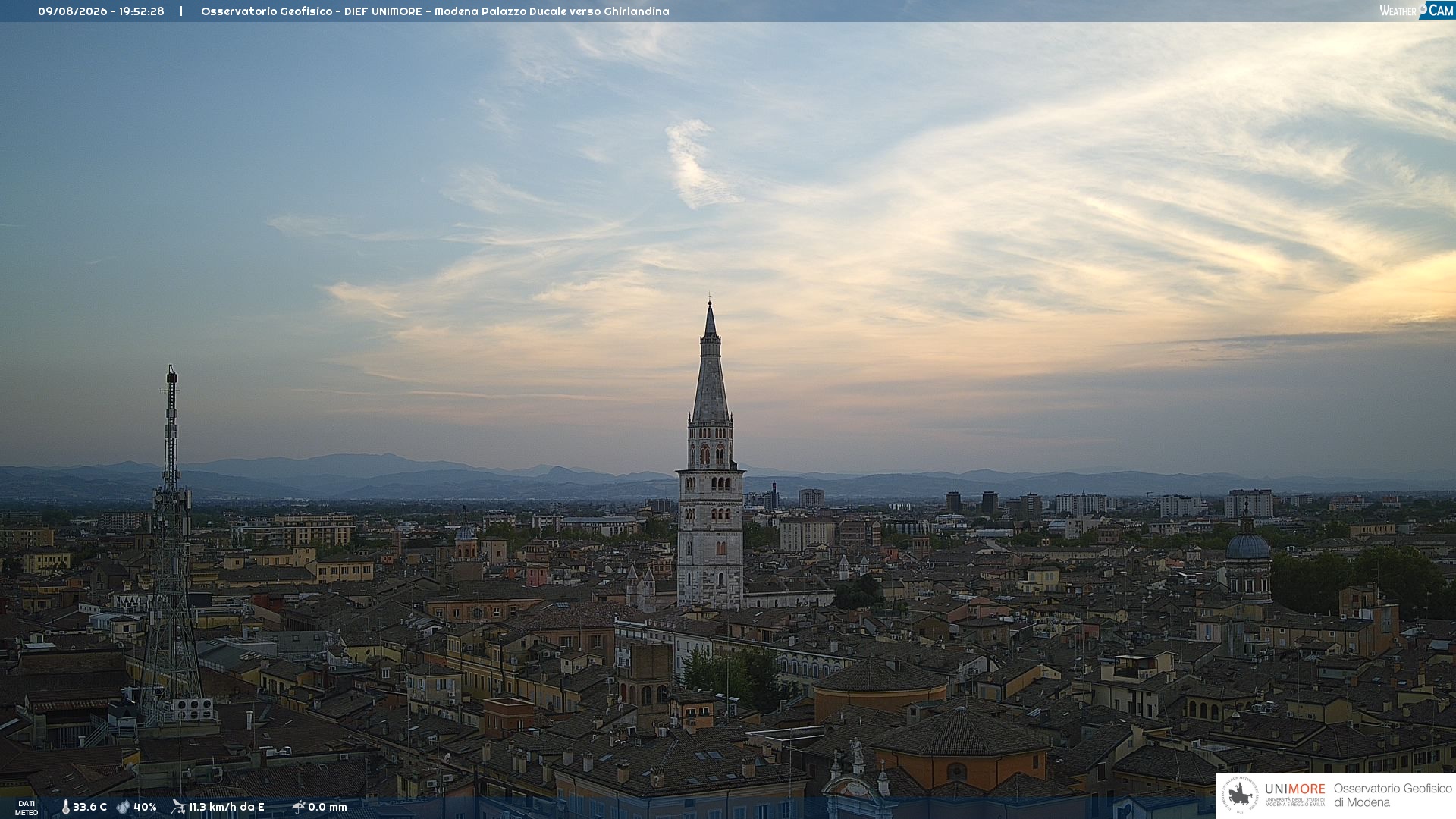The width and height of the screenshot is (1456, 819).
Task: Click the UNIMORE circular seal emblem
Action: point(1240,795)
